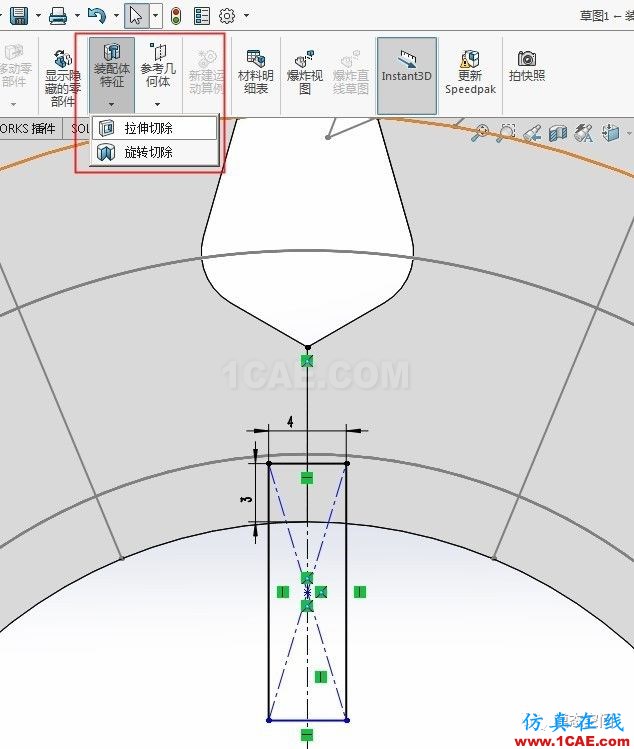Viewport: 634px width, 749px height.
Task: Select the rectangle's top-left corner point
Action: click(x=269, y=463)
